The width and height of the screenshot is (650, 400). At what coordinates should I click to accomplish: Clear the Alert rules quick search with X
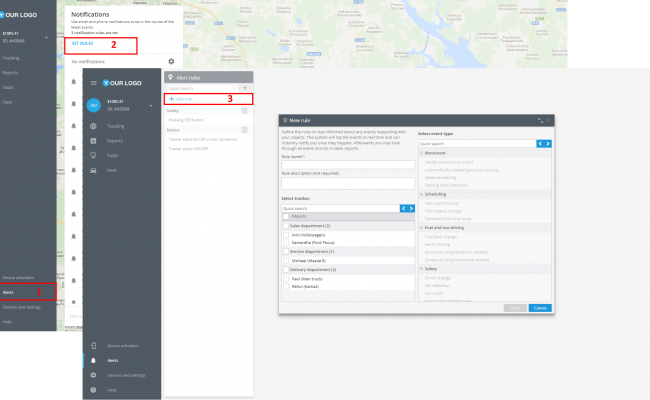pyautogui.click(x=234, y=88)
